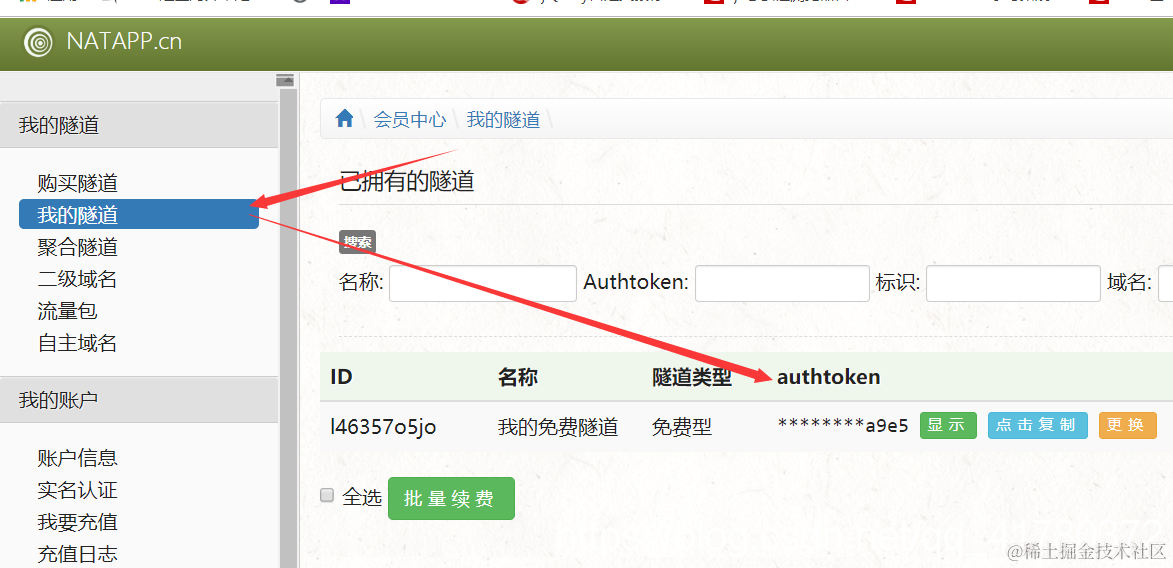The height and width of the screenshot is (568, 1173).
Task: Collapse the 我的隧道 sidebar section header
Action: pos(139,125)
